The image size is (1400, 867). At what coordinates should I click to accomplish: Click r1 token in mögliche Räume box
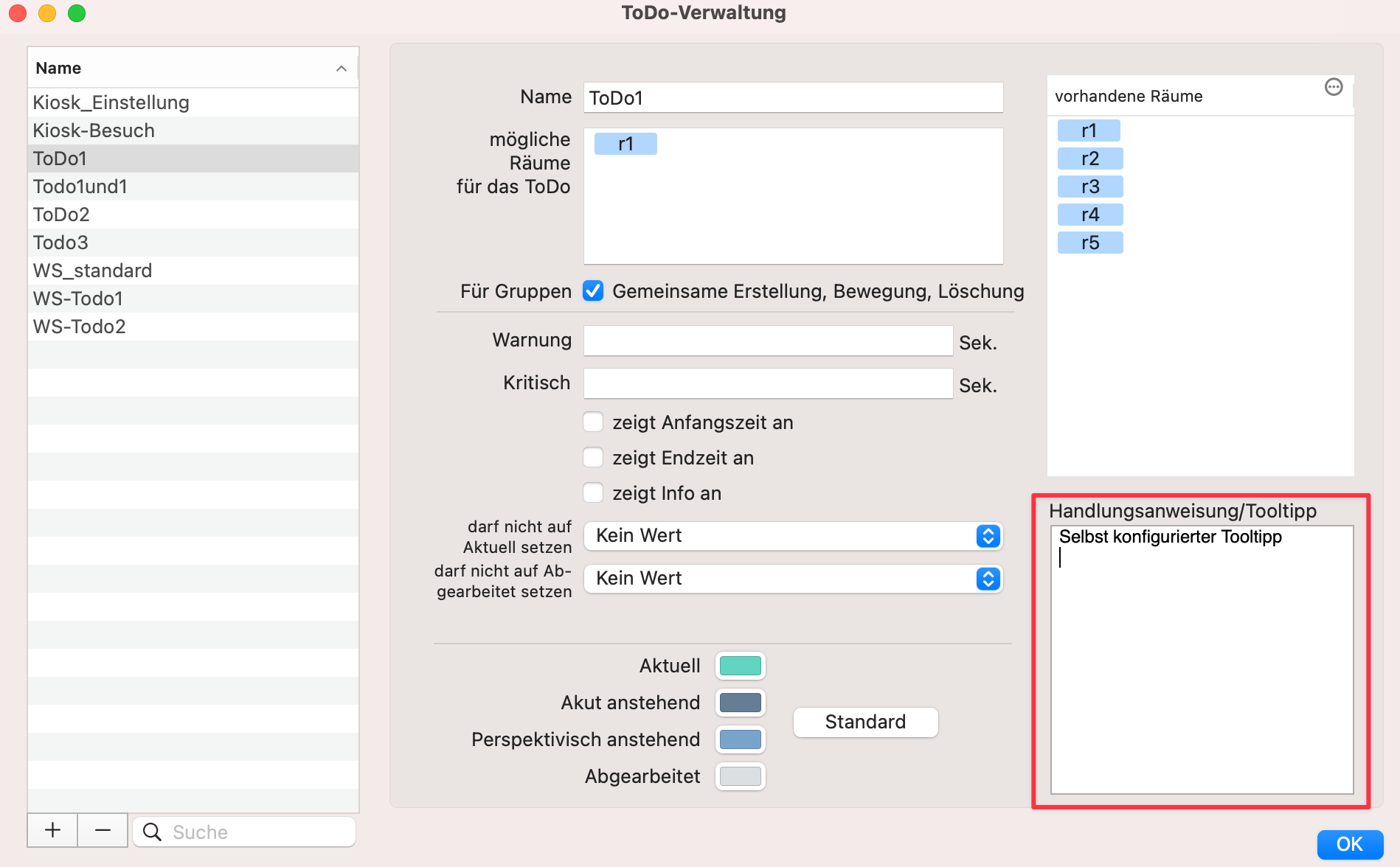point(626,144)
